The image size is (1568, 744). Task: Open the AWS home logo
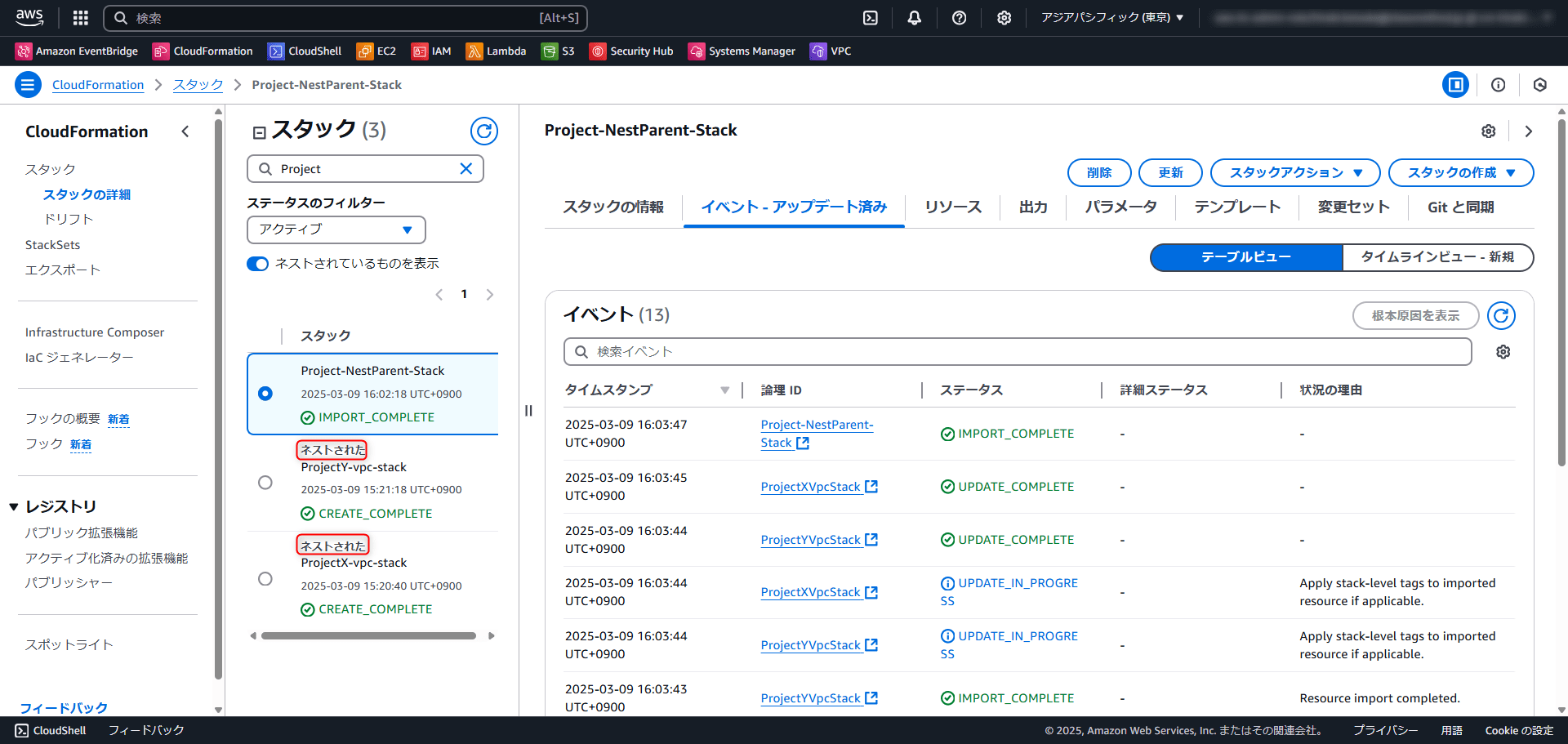point(29,17)
